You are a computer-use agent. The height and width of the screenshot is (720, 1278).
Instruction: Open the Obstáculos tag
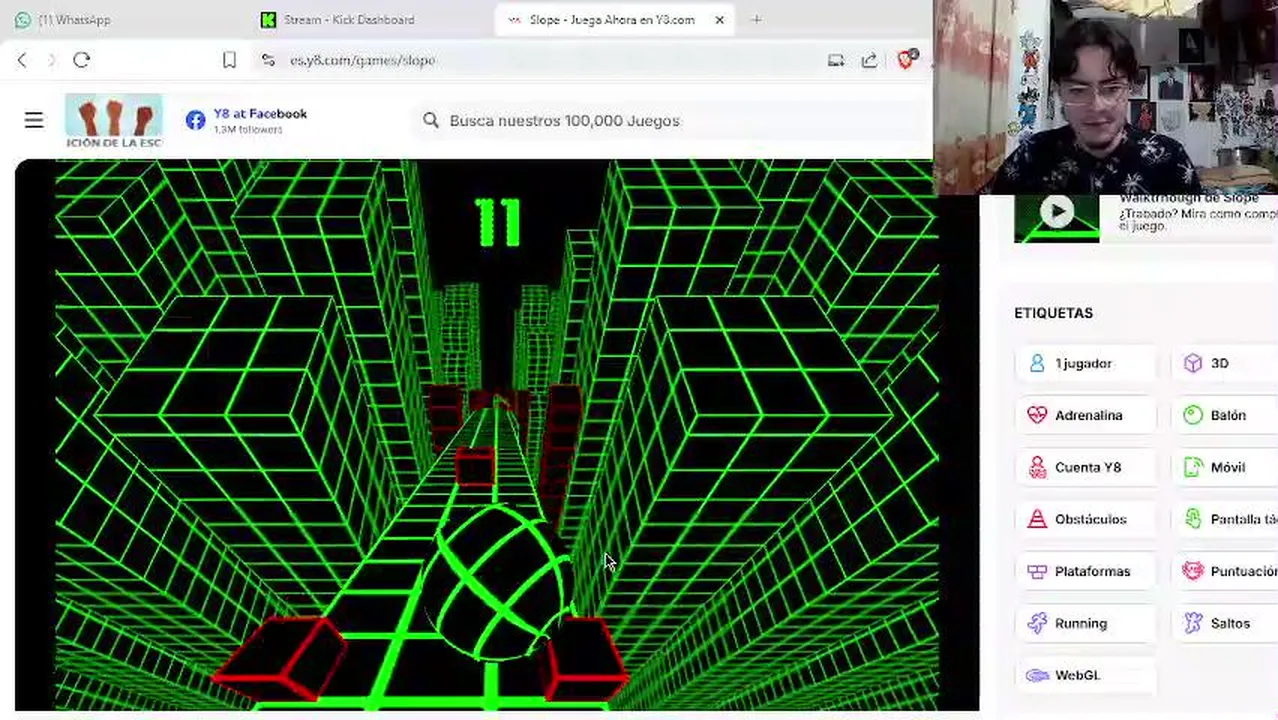pyautogui.click(x=1085, y=519)
